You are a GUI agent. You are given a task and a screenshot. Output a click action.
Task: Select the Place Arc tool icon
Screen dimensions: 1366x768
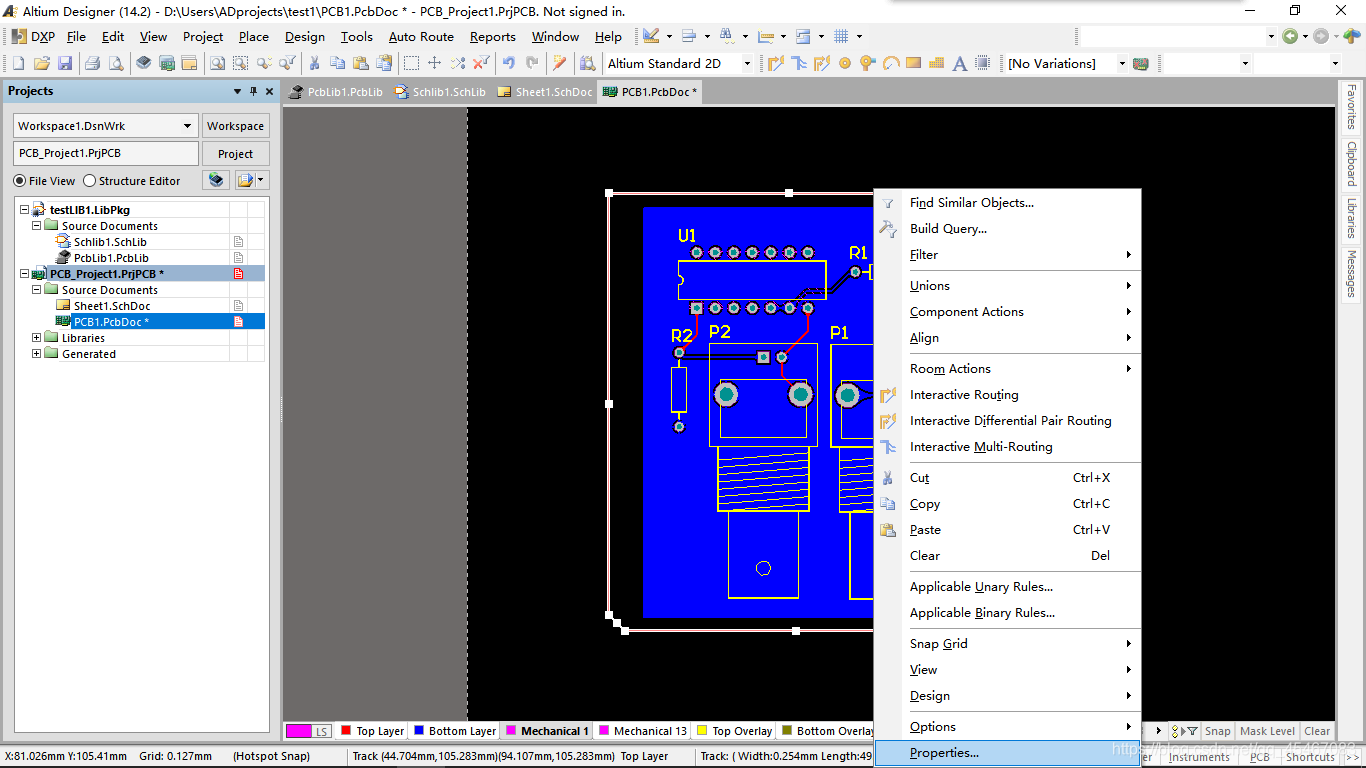pyautogui.click(x=890, y=63)
